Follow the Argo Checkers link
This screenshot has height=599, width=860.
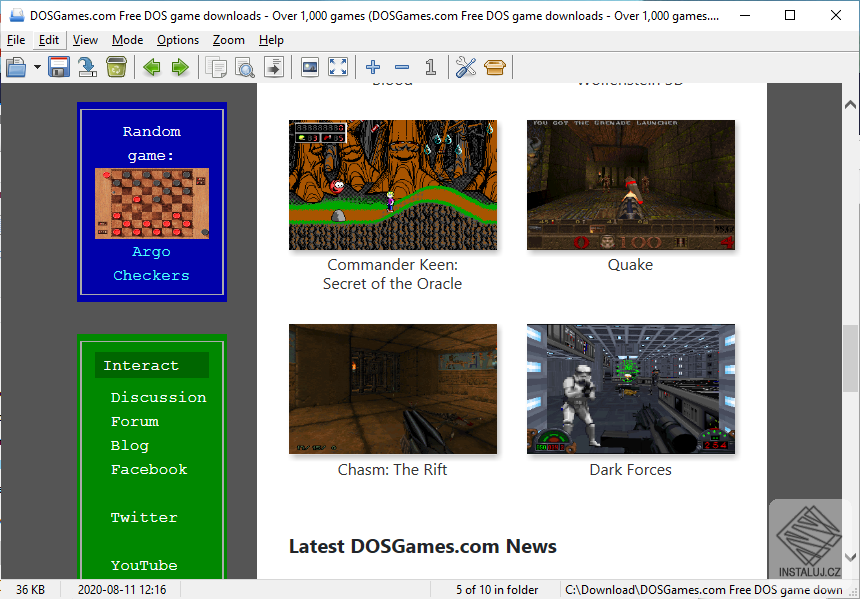[151, 263]
